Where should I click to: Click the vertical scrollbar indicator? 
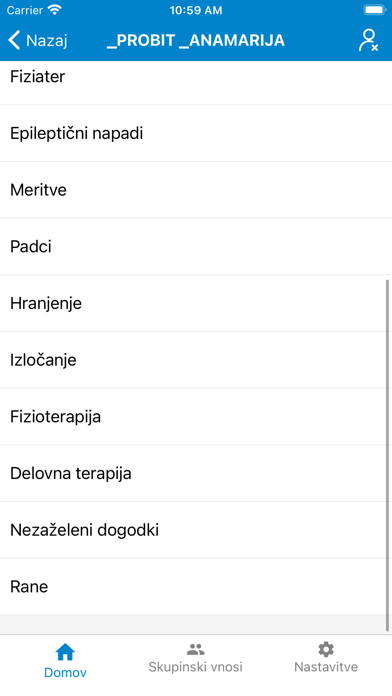388,455
